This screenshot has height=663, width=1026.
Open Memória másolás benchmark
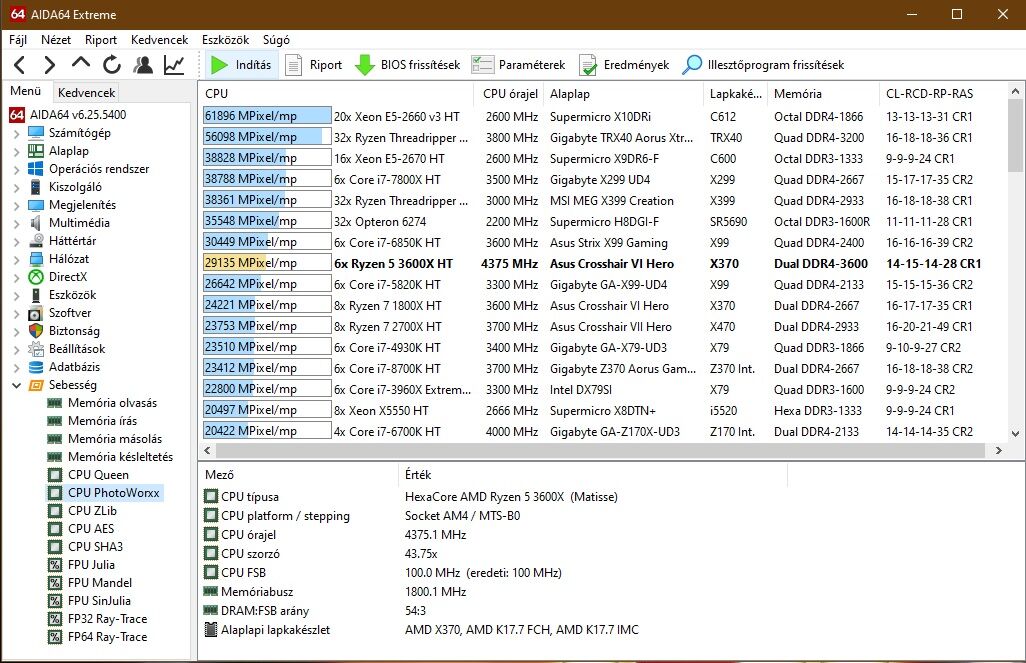pos(115,439)
